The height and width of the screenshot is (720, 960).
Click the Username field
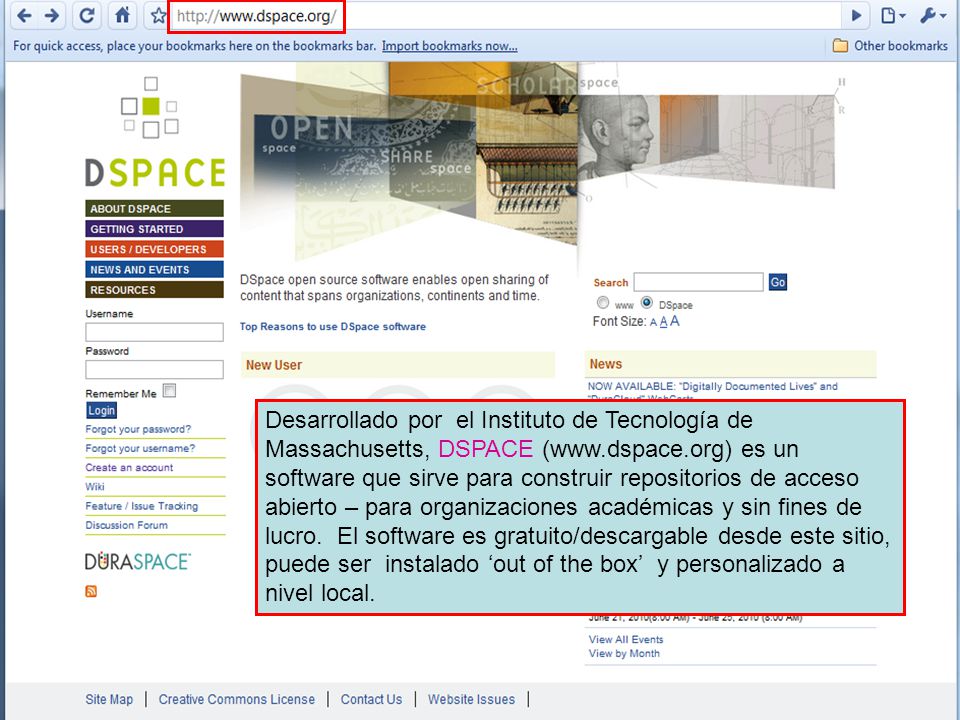[154, 332]
